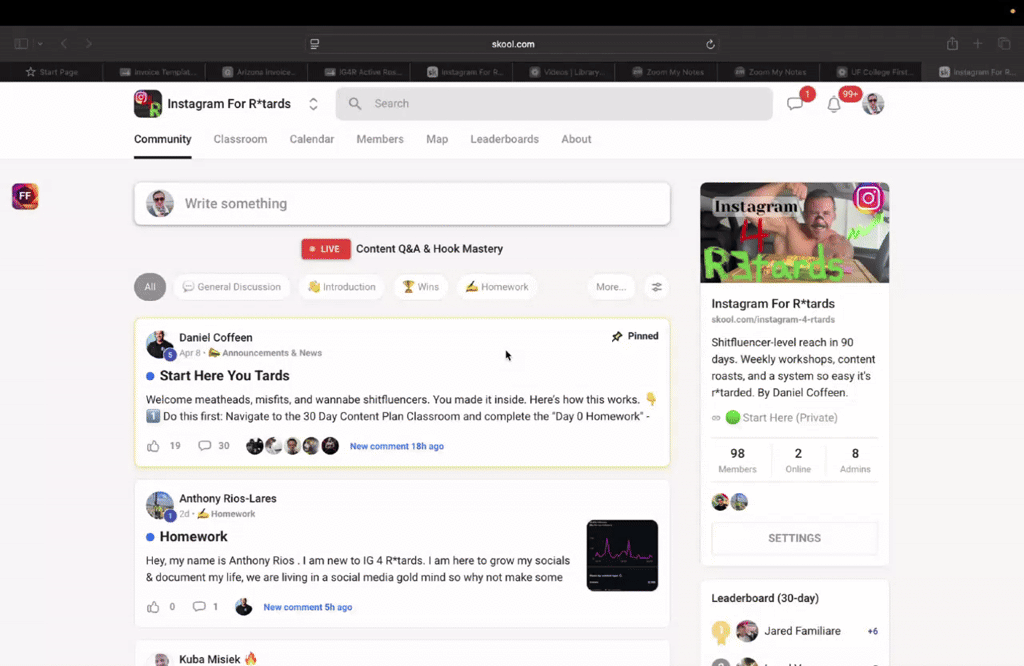The image size is (1024, 666).
Task: Switch to the Arizona Invoice browser tab
Action: (259, 72)
